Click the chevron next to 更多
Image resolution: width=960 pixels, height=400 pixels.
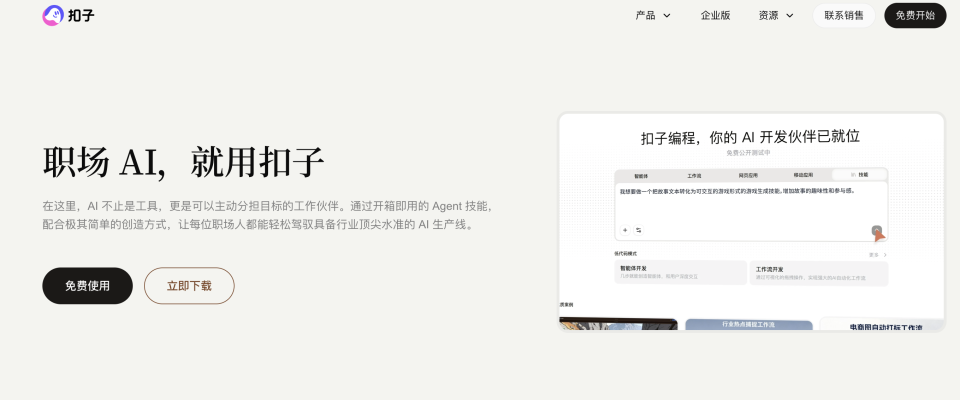pos(885,254)
